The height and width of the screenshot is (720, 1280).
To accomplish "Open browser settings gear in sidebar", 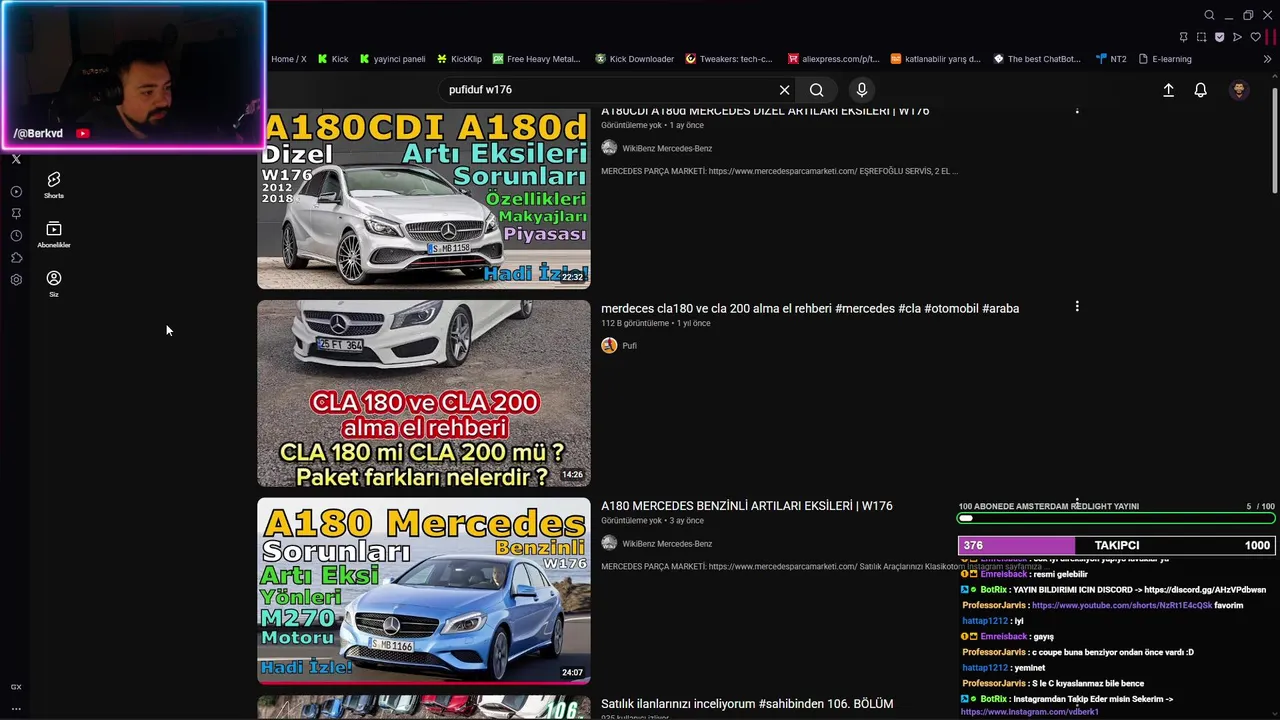I will [x=16, y=280].
